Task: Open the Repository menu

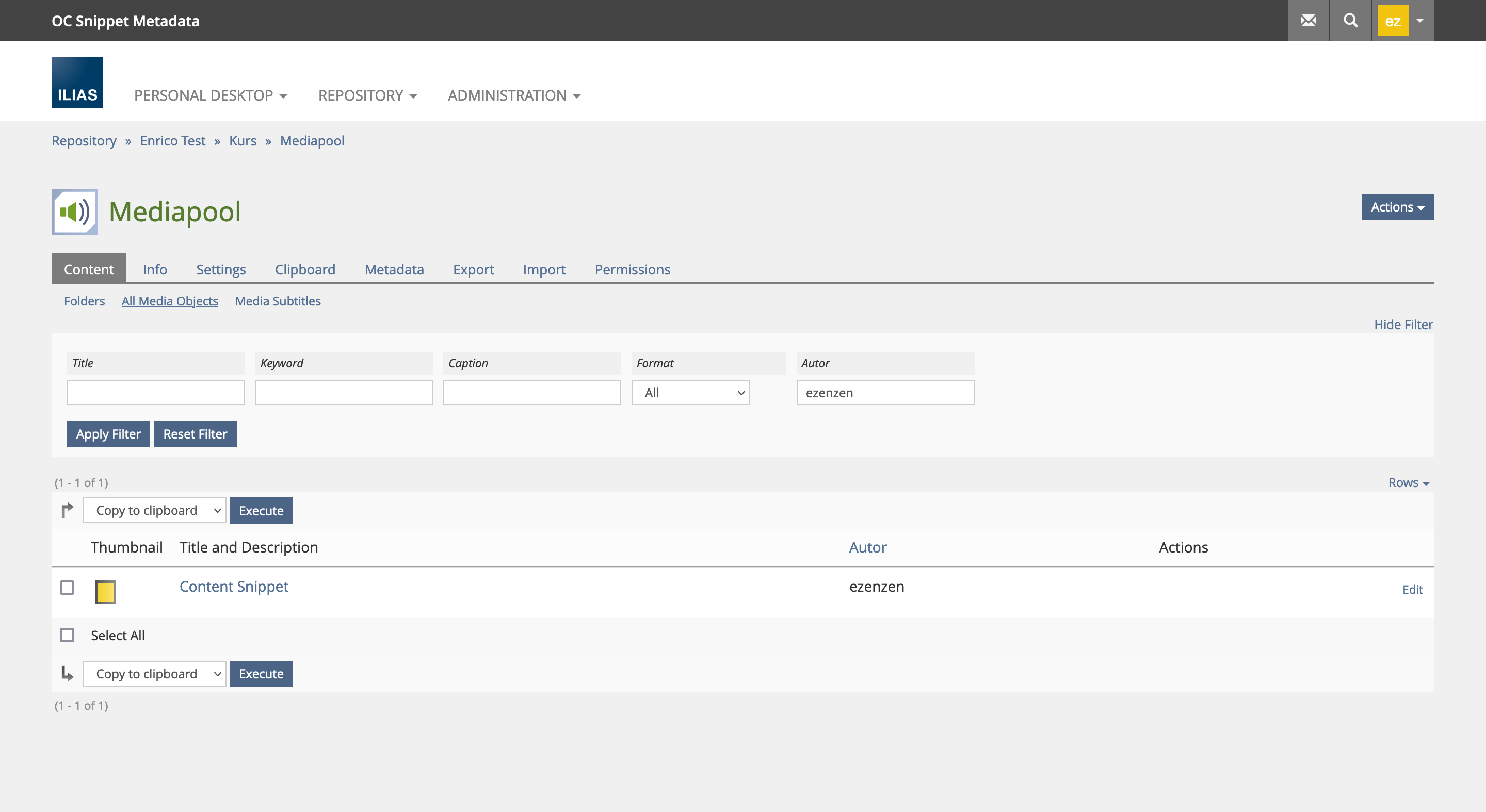Action: click(367, 95)
